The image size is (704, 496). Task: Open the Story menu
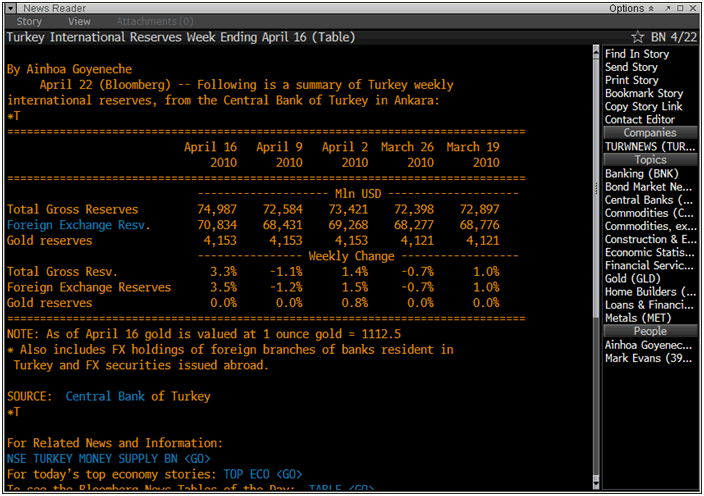click(x=29, y=21)
